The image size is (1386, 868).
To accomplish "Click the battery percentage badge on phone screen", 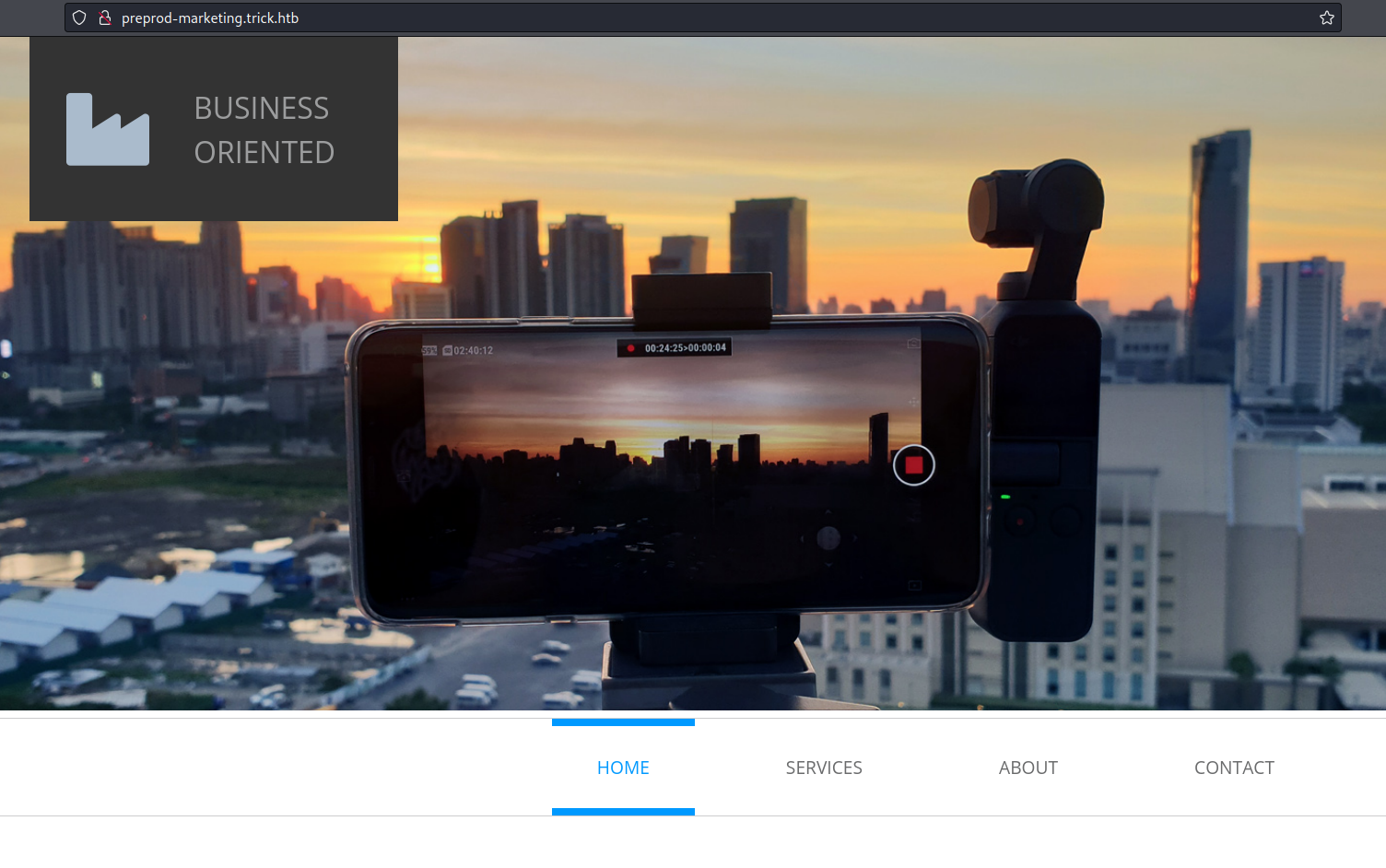I will (x=429, y=350).
